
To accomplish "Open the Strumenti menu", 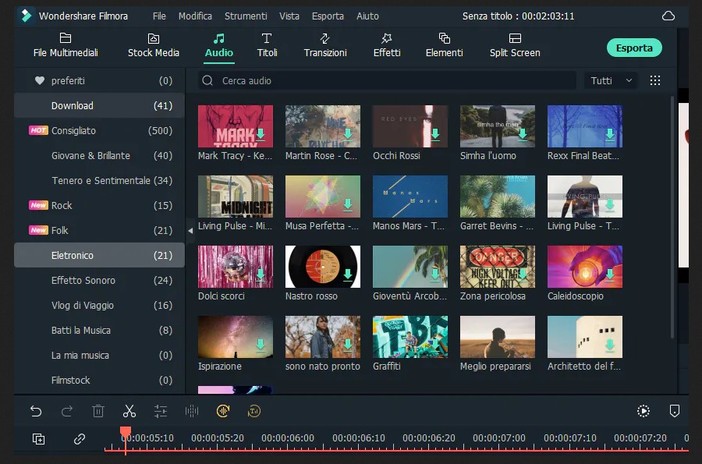I will pos(246,16).
